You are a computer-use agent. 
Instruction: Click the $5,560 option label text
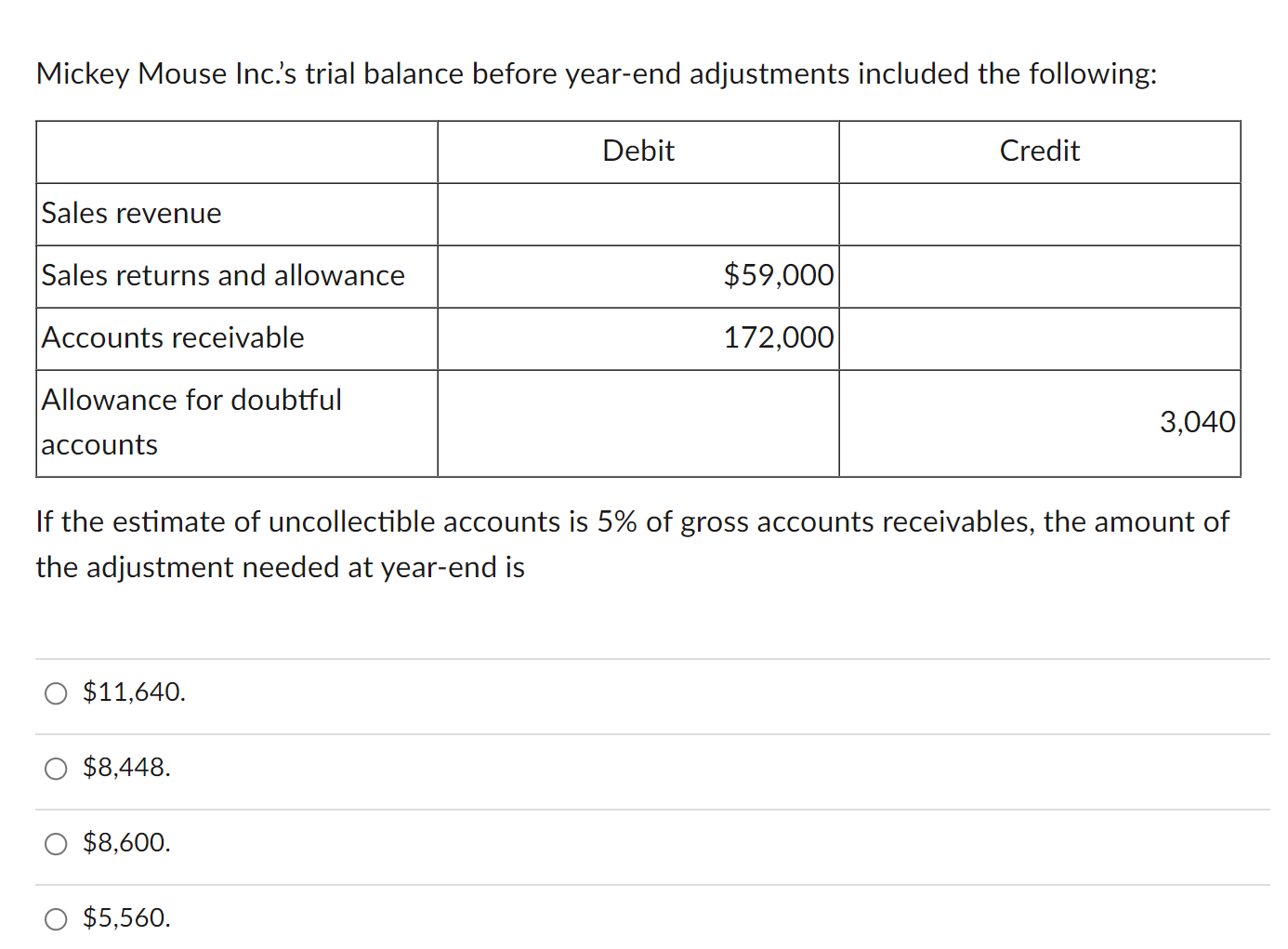125,919
